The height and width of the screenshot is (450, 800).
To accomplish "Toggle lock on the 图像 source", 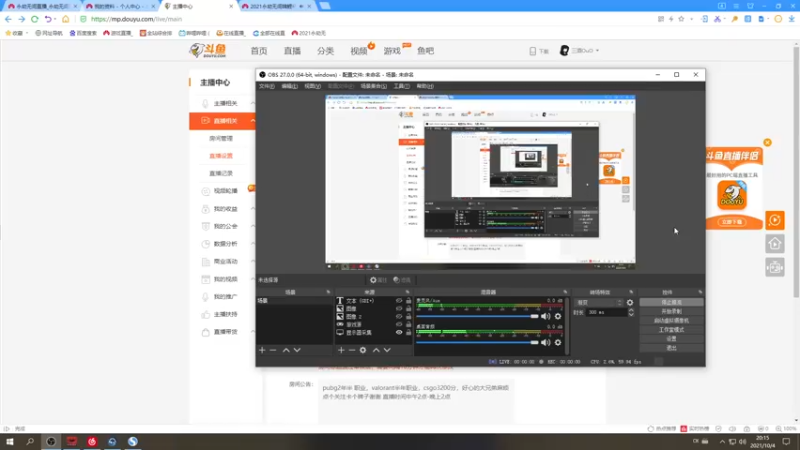I will pos(408,309).
